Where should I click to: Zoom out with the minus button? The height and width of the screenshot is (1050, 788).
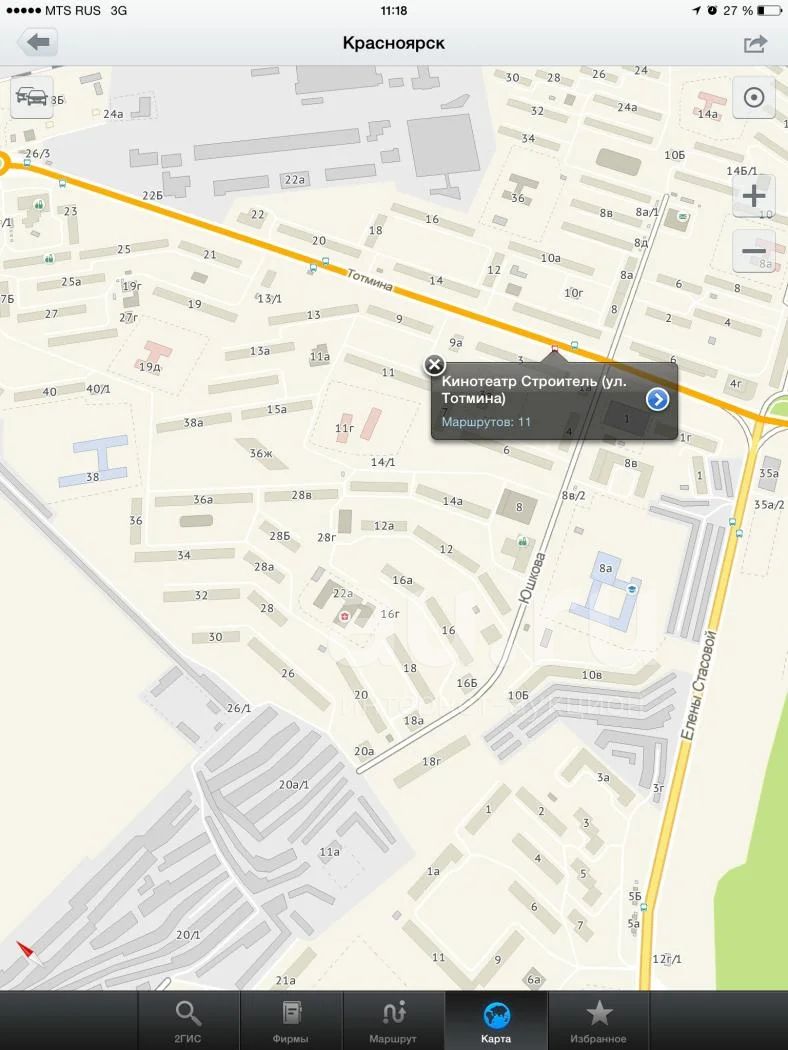pyautogui.click(x=754, y=251)
